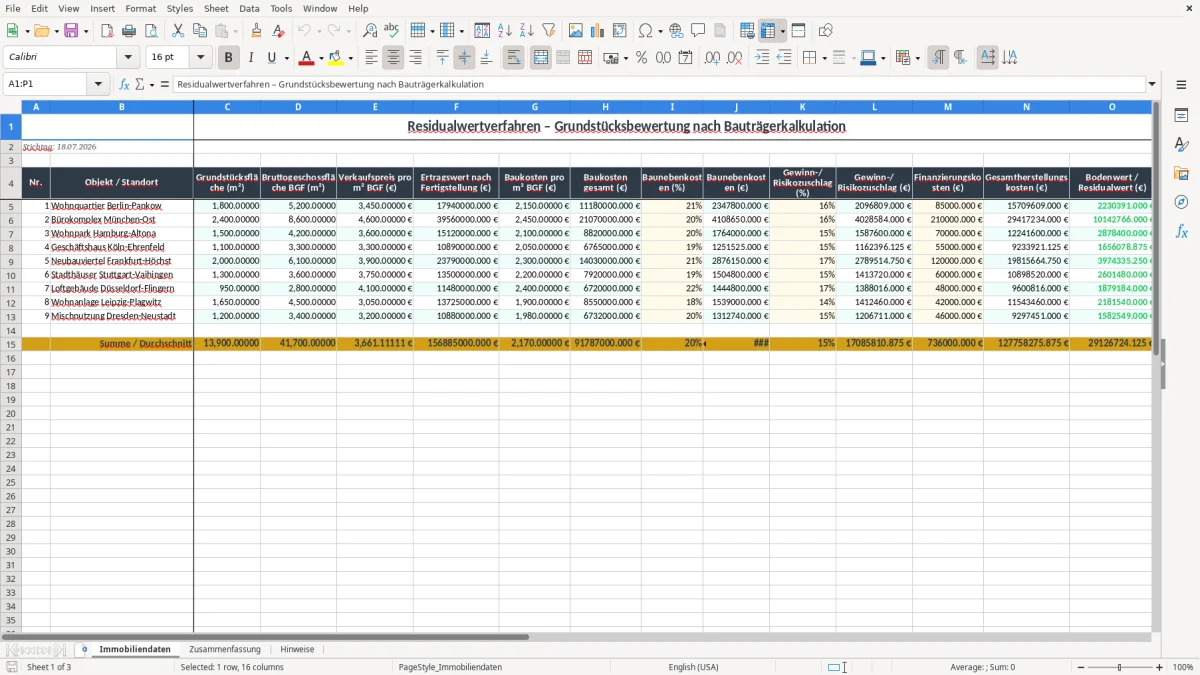Toggle Left-To-Right text direction

[x=938, y=58]
